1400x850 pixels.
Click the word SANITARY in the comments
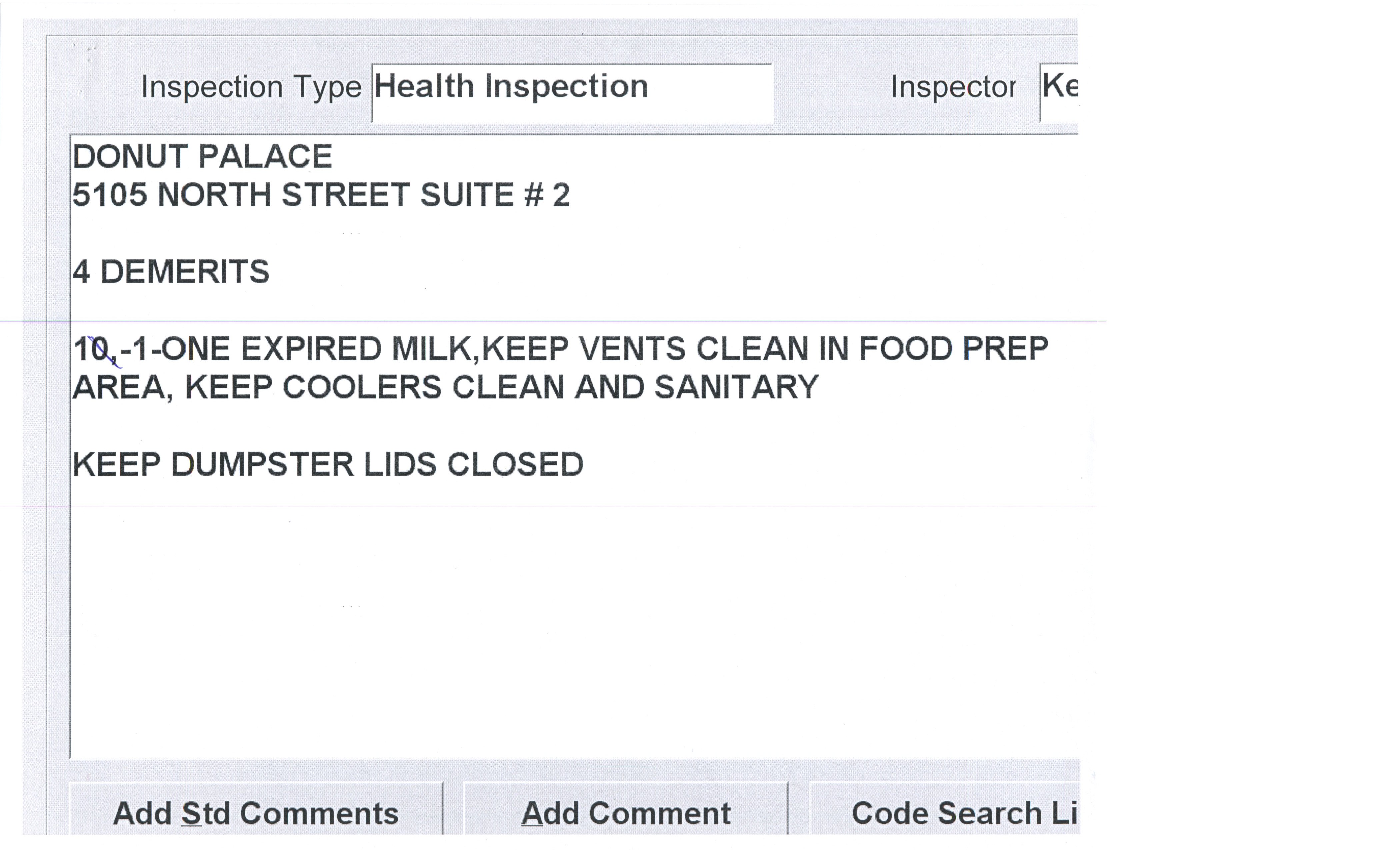tap(736, 387)
